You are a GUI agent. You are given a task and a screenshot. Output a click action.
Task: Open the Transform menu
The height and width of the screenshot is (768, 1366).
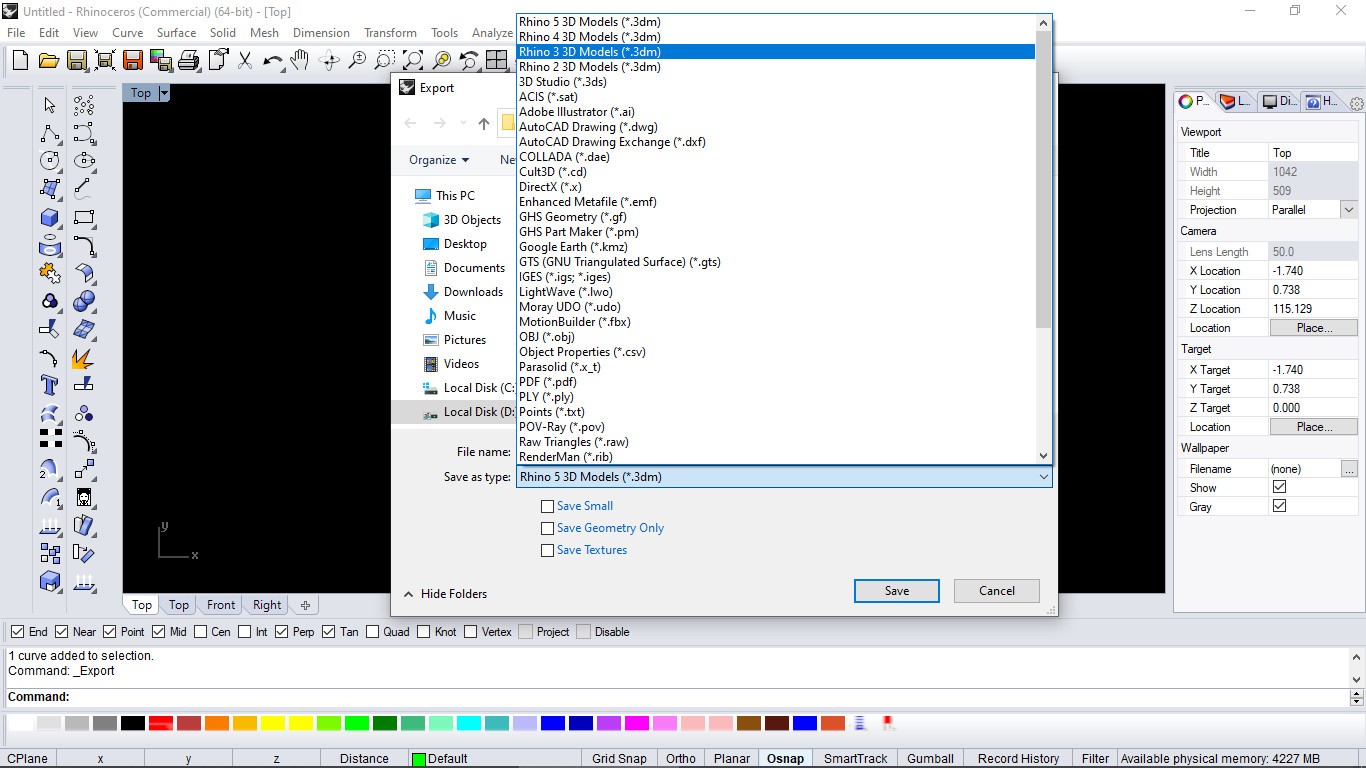click(x=390, y=33)
